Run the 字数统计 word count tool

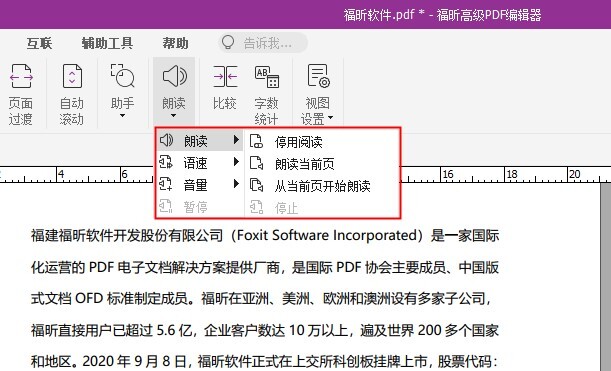tap(267, 94)
